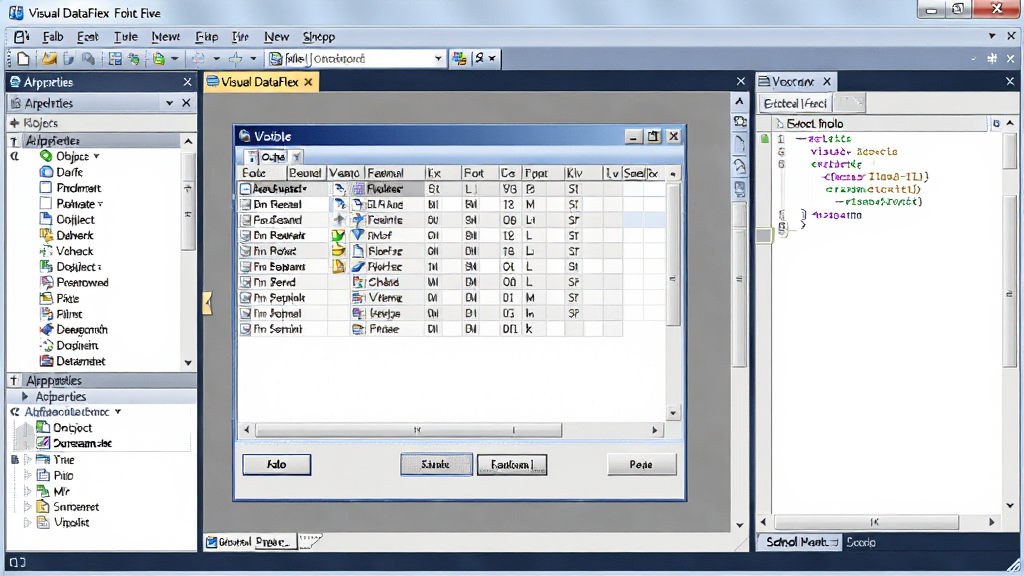Toggle the row checkbox for Fn Roivt
The width and height of the screenshot is (1024, 576).
pos(246,251)
